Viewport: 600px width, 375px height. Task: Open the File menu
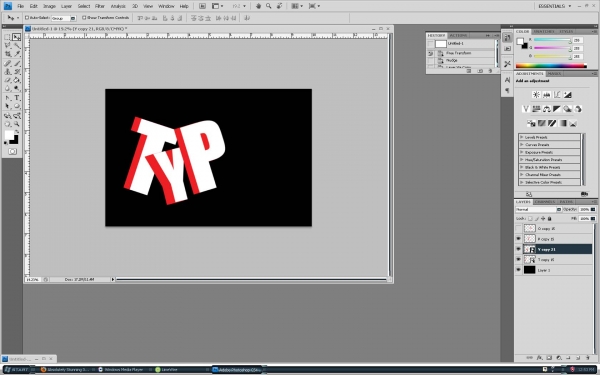pos(20,6)
